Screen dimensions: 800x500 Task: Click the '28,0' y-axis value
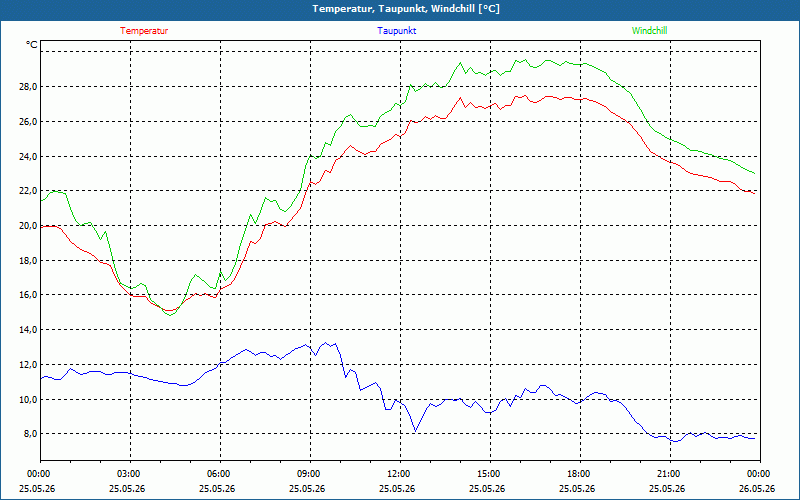coord(29,87)
